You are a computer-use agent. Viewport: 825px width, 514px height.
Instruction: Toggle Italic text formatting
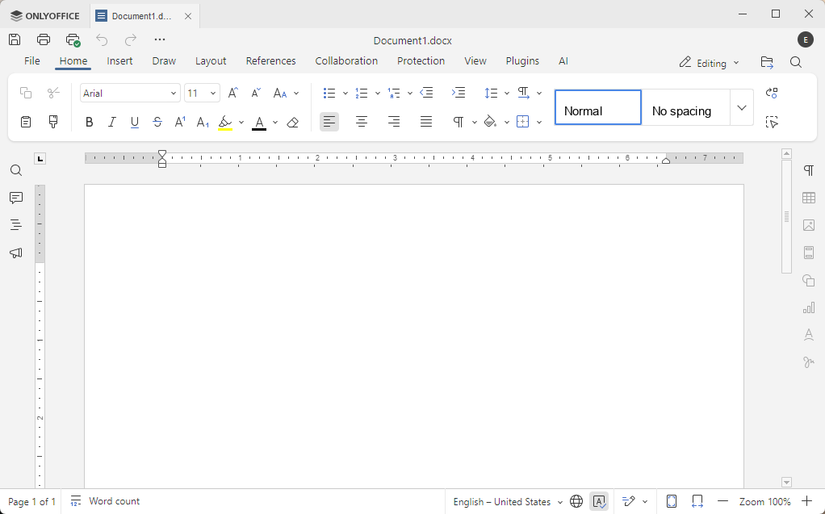(x=112, y=122)
